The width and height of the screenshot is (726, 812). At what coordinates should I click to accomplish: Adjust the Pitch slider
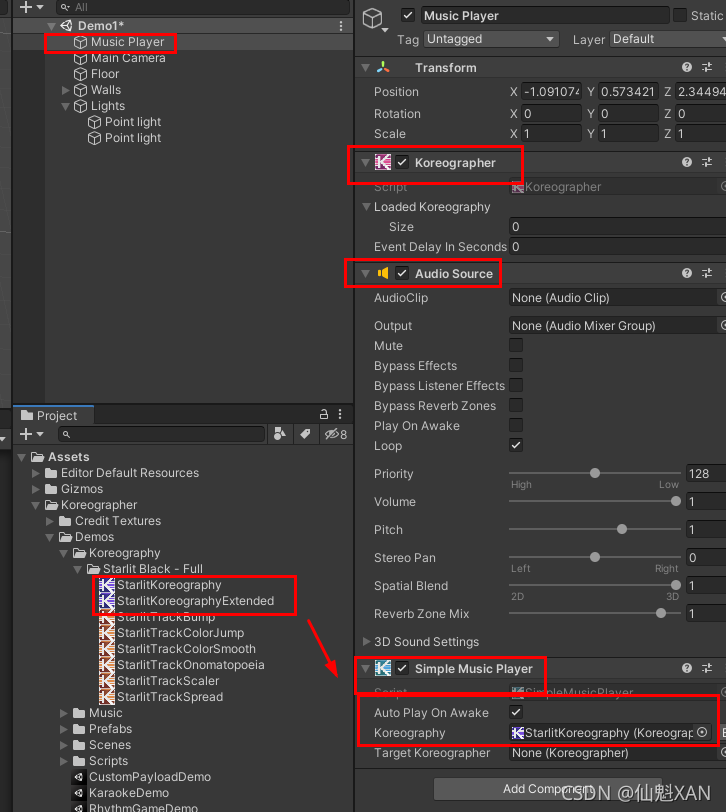[x=595, y=529]
